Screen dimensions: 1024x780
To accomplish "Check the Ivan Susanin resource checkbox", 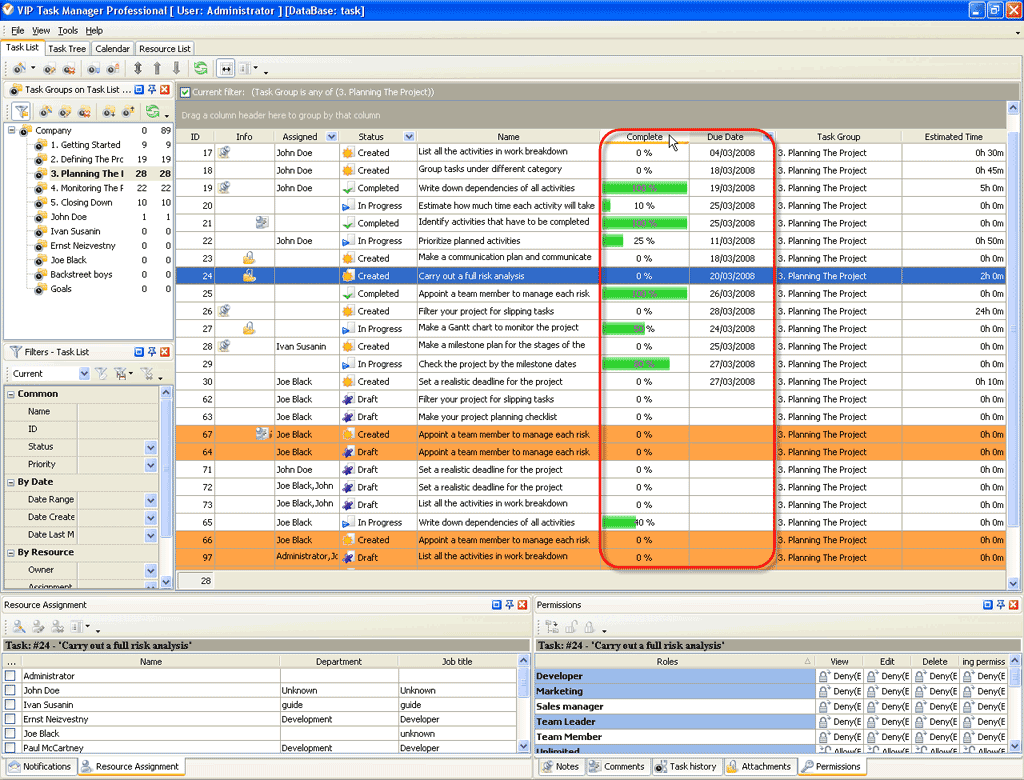I will point(10,704).
